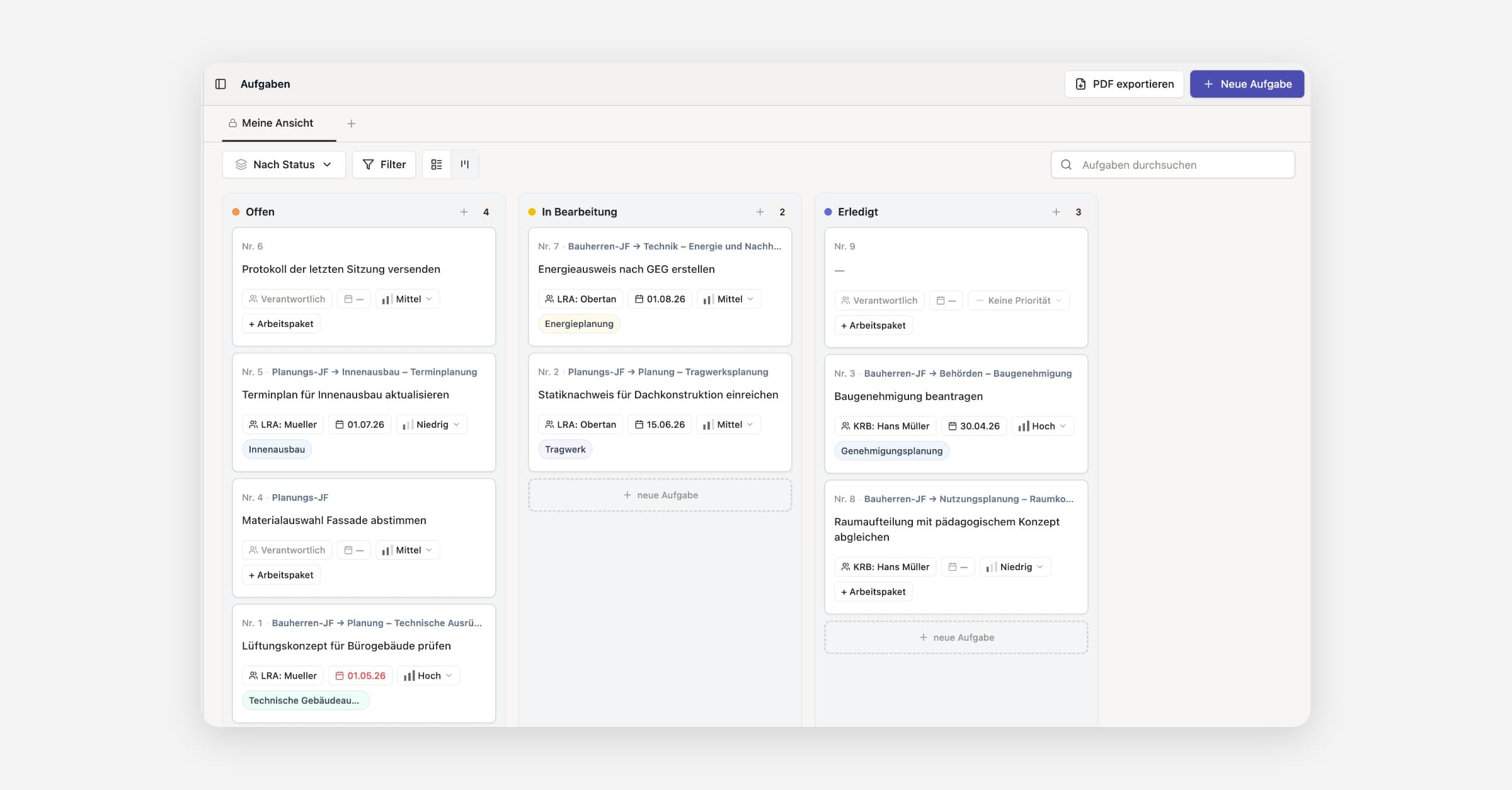Open task Terminplan für Innenausbau aktualisieren
1512x790 pixels.
345,394
